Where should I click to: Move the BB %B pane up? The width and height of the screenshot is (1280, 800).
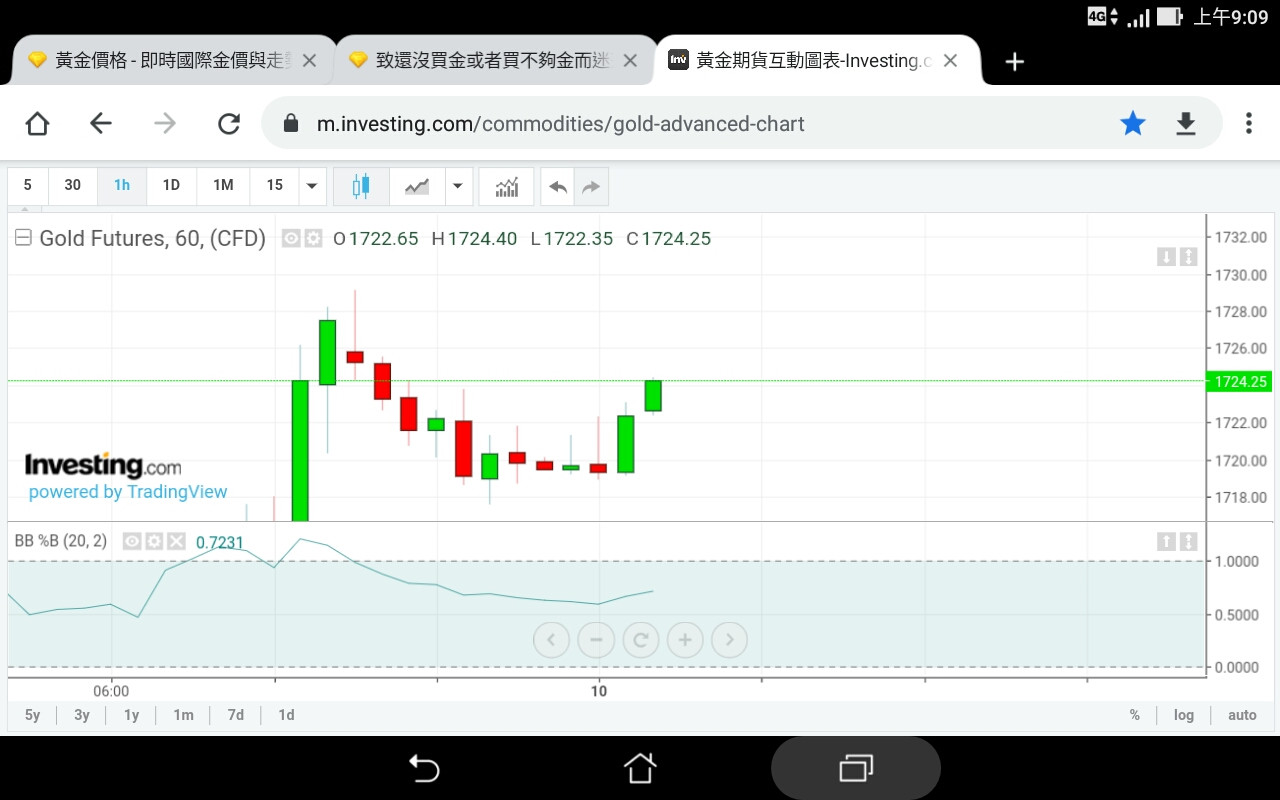(x=1166, y=541)
